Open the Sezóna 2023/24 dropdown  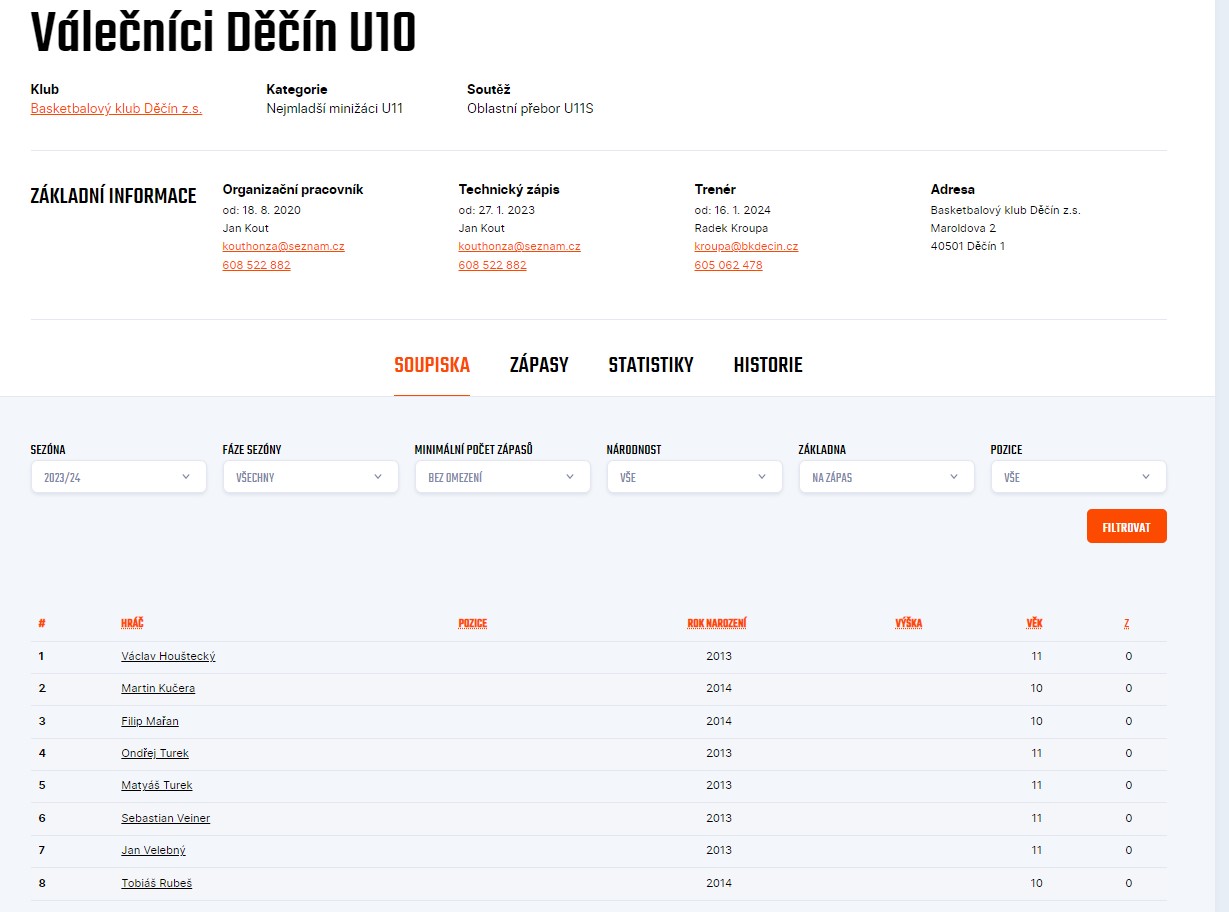(x=119, y=477)
